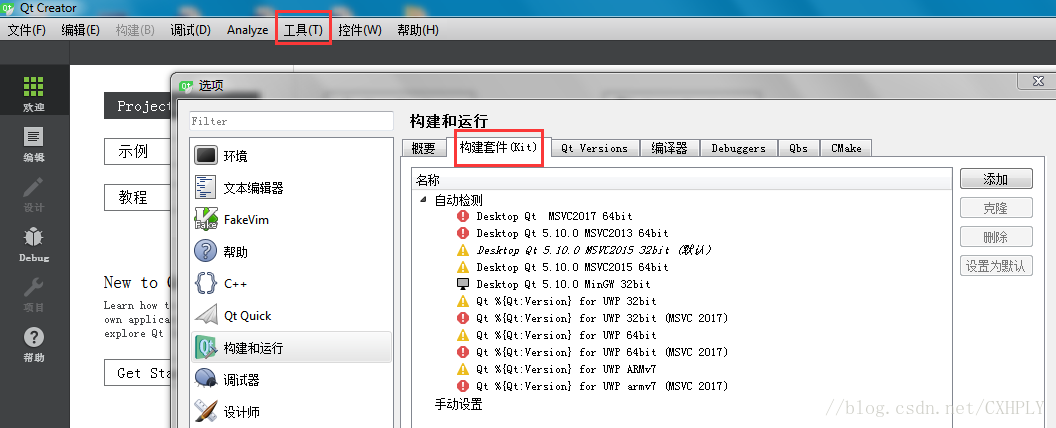
Task: Collapse the 自动检测 tree group
Action: coord(424,200)
